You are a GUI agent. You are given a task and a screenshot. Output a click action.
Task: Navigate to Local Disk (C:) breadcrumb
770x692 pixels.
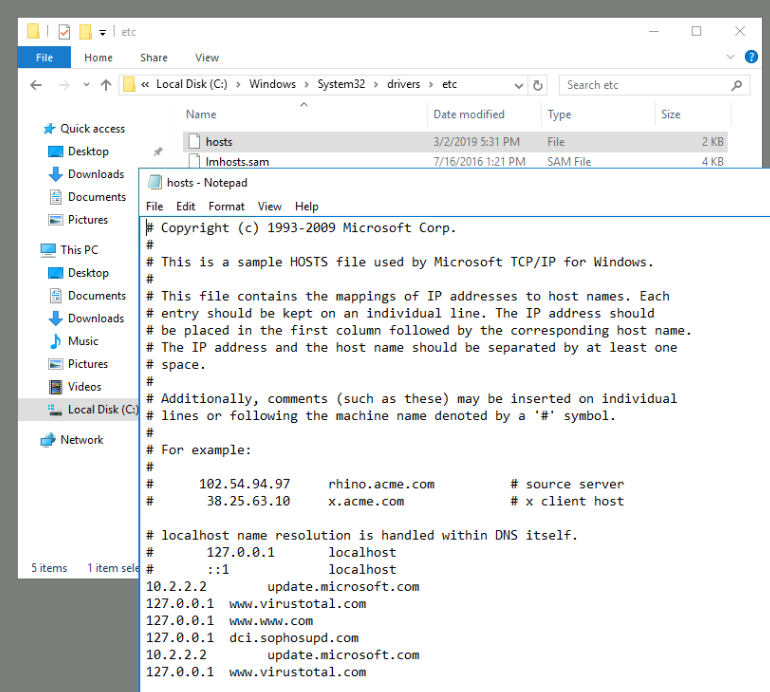pyautogui.click(x=192, y=84)
